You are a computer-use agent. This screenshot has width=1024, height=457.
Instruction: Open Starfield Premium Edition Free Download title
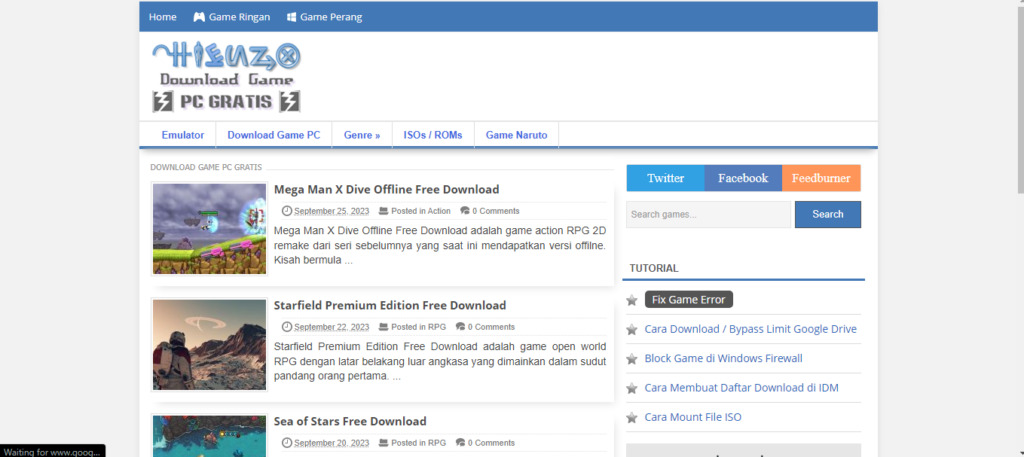coord(390,306)
